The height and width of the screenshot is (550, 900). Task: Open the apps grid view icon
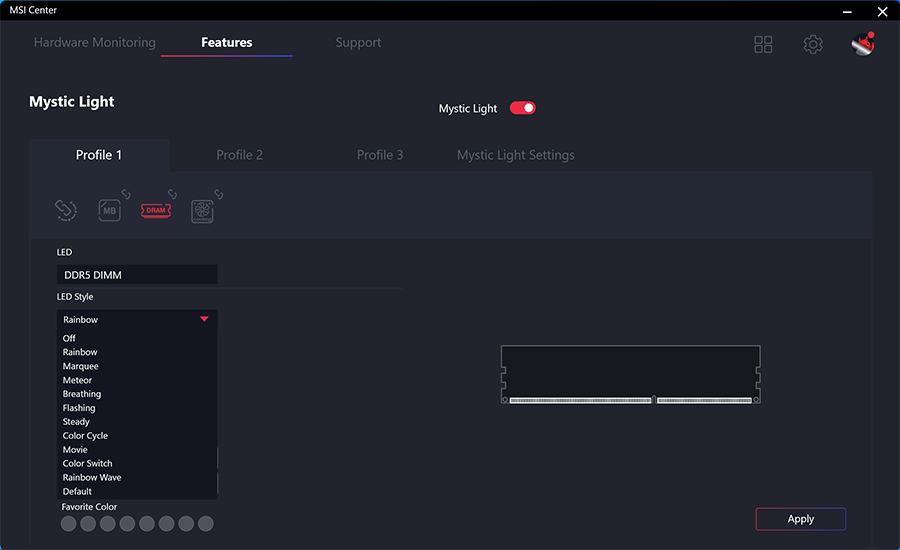[763, 44]
